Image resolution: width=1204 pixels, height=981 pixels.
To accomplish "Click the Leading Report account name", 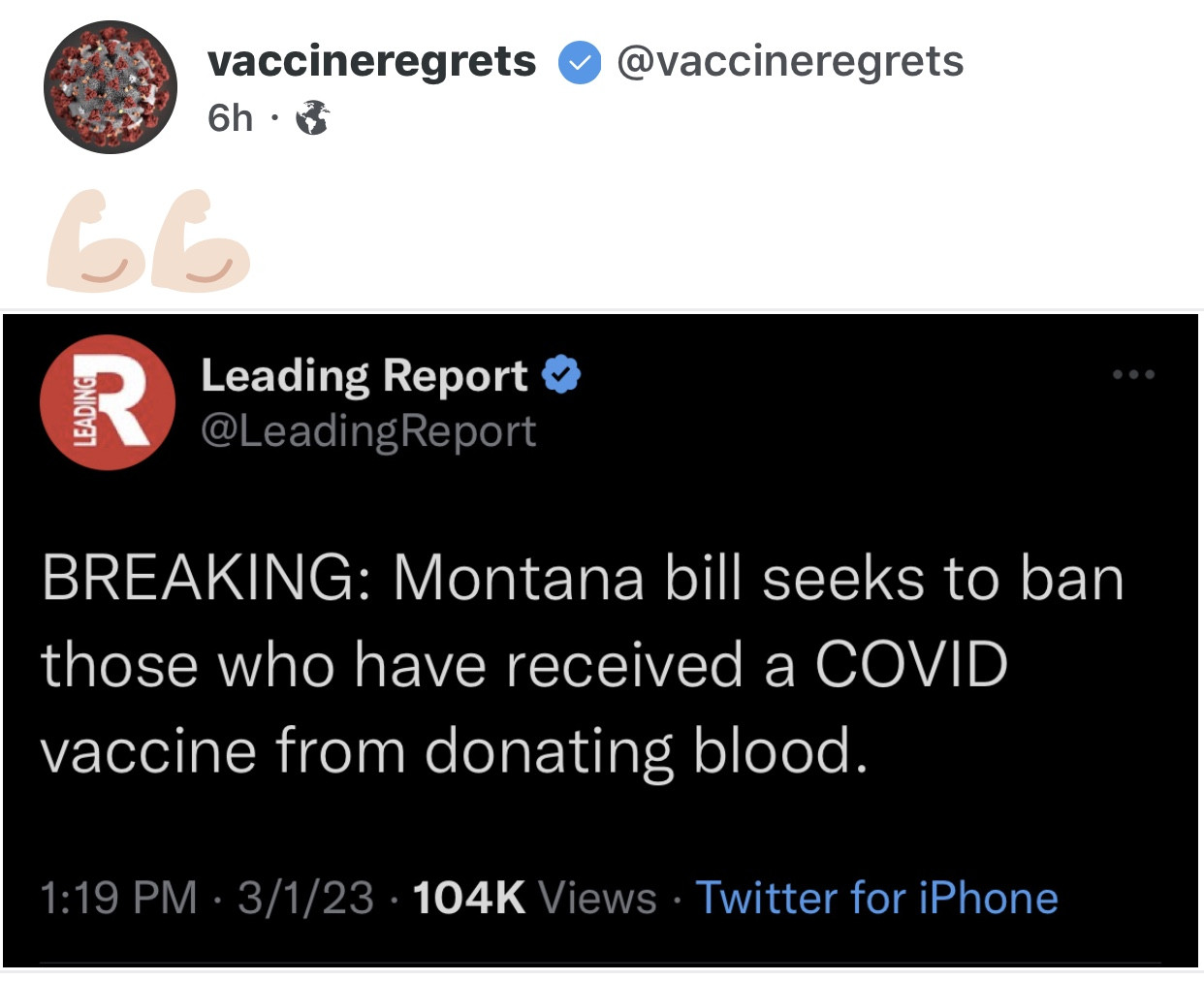I will point(364,375).
